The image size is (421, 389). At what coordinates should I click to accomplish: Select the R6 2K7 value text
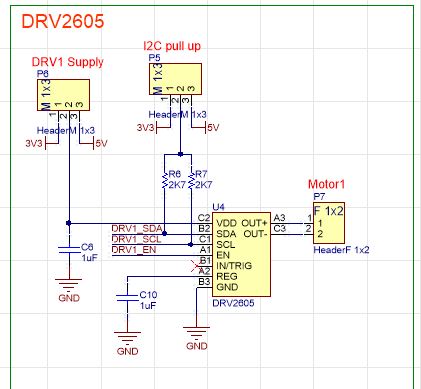177,185
